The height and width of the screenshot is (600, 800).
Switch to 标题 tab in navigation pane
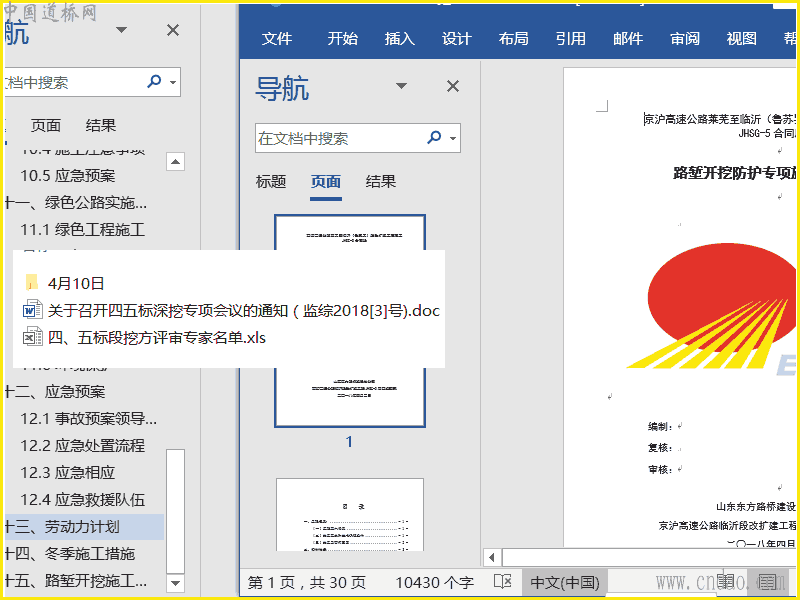click(x=271, y=182)
